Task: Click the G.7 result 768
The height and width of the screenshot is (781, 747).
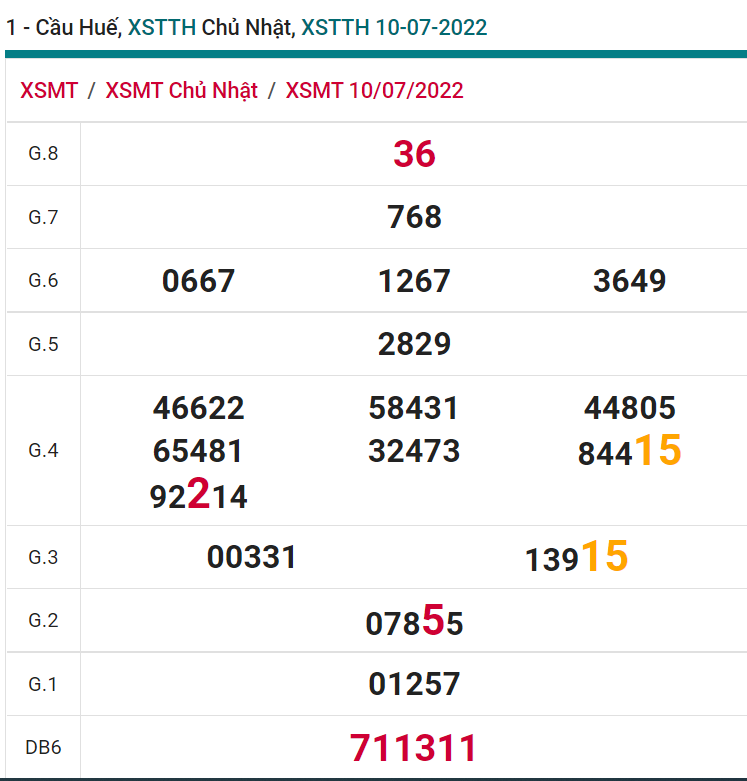Action: tap(414, 217)
